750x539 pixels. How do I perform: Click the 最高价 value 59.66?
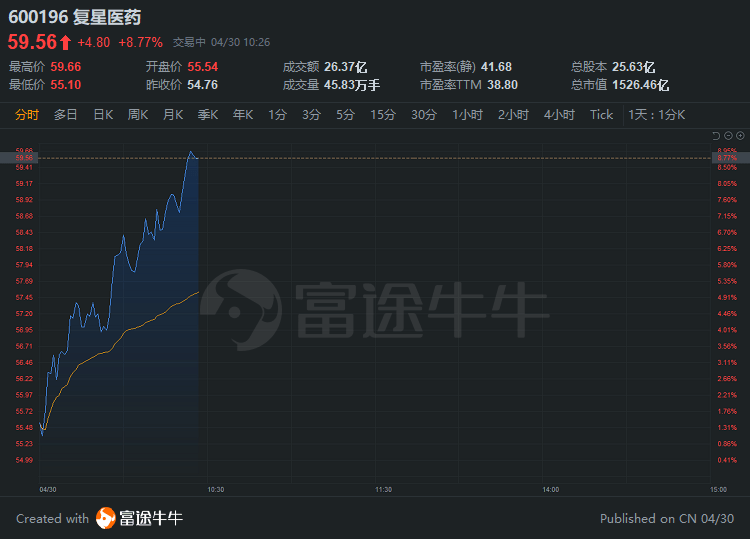(66, 67)
